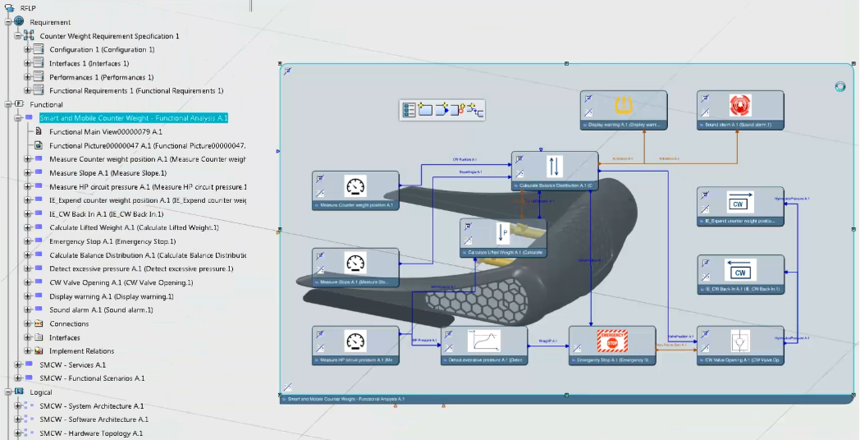
Task: Select IE_Expend counter weight position A.1 tree row
Action: pos(148,200)
